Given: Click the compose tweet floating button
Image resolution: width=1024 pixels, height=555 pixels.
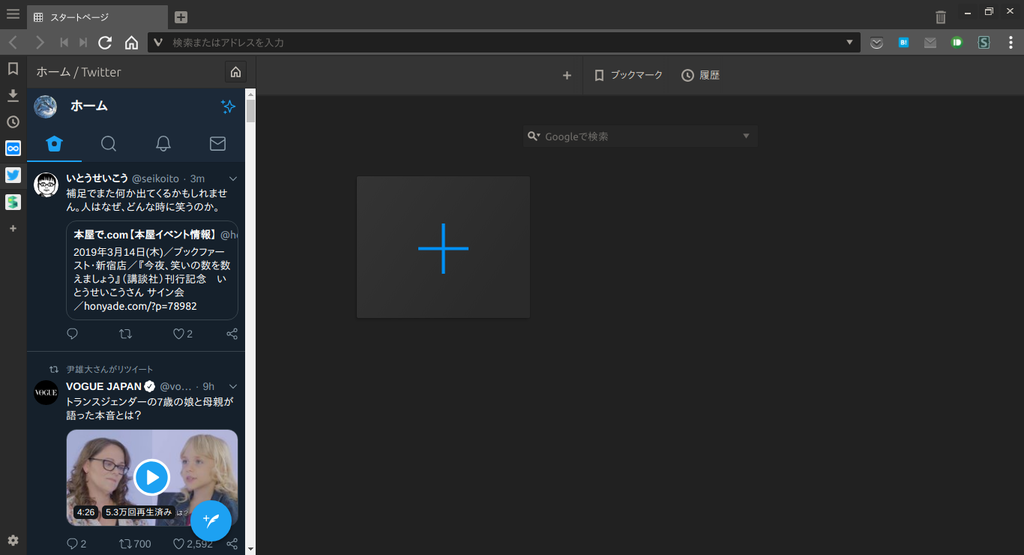Looking at the screenshot, I should (211, 520).
